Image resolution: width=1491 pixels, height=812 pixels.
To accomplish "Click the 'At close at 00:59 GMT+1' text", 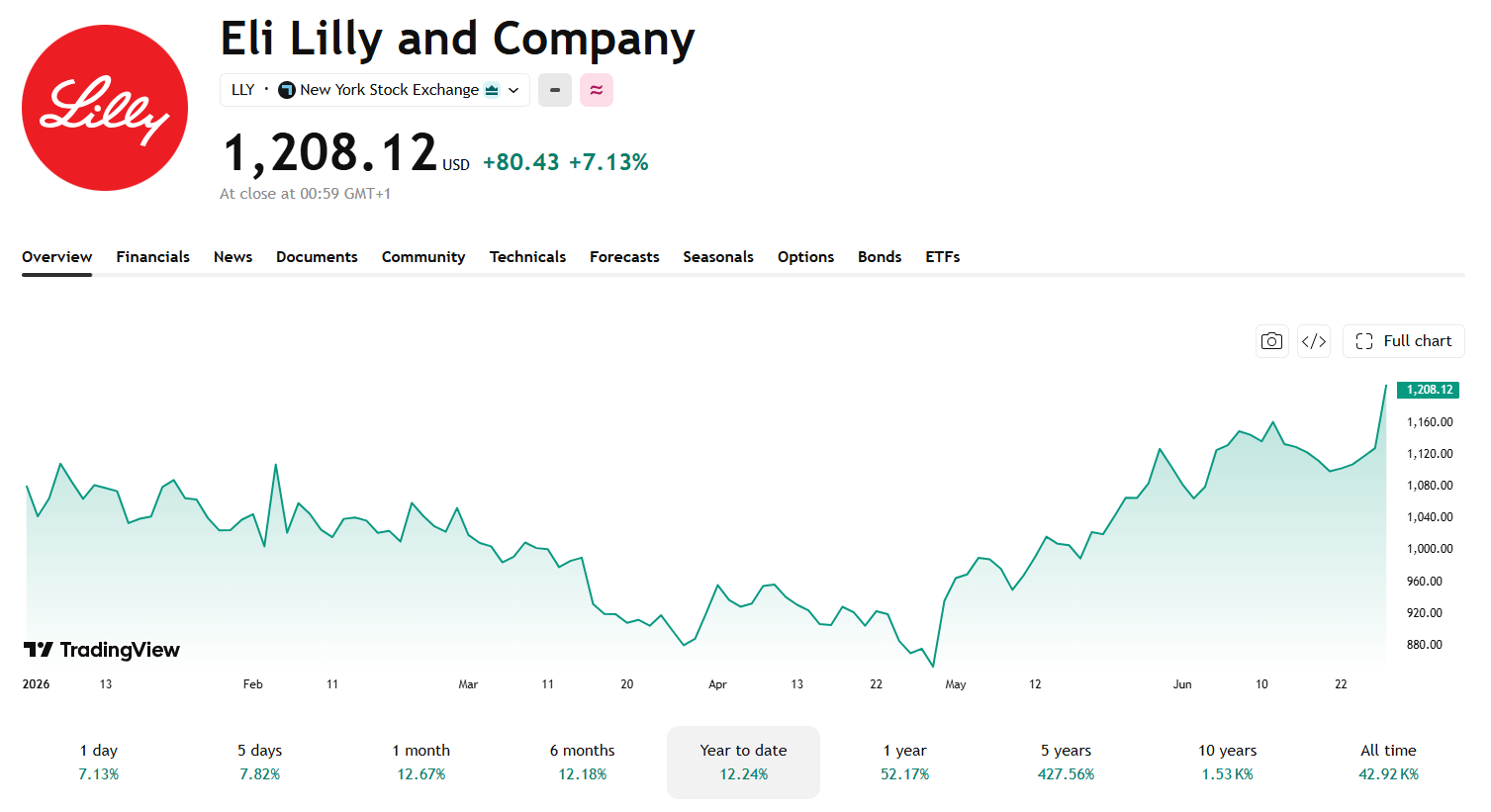I will click(x=305, y=194).
